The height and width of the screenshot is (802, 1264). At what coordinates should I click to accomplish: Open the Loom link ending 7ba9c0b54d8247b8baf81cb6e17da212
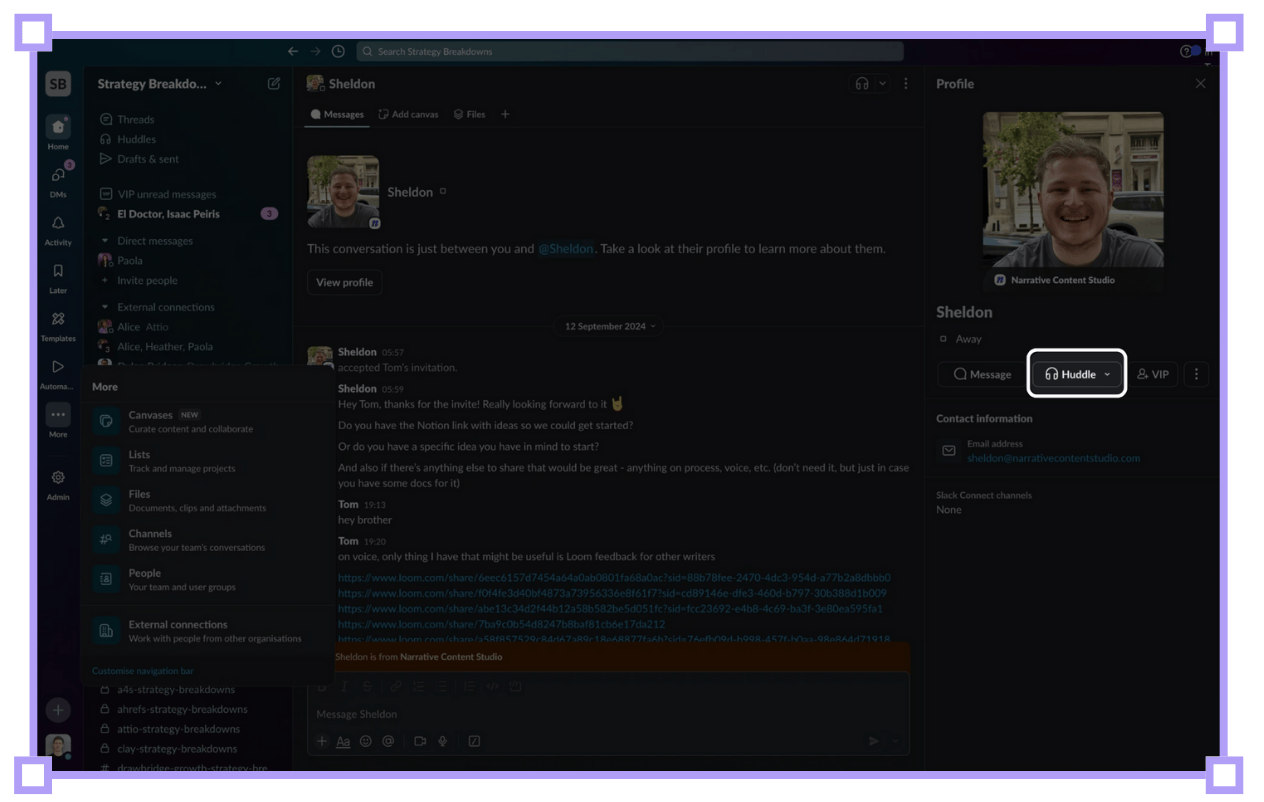click(x=501, y=624)
